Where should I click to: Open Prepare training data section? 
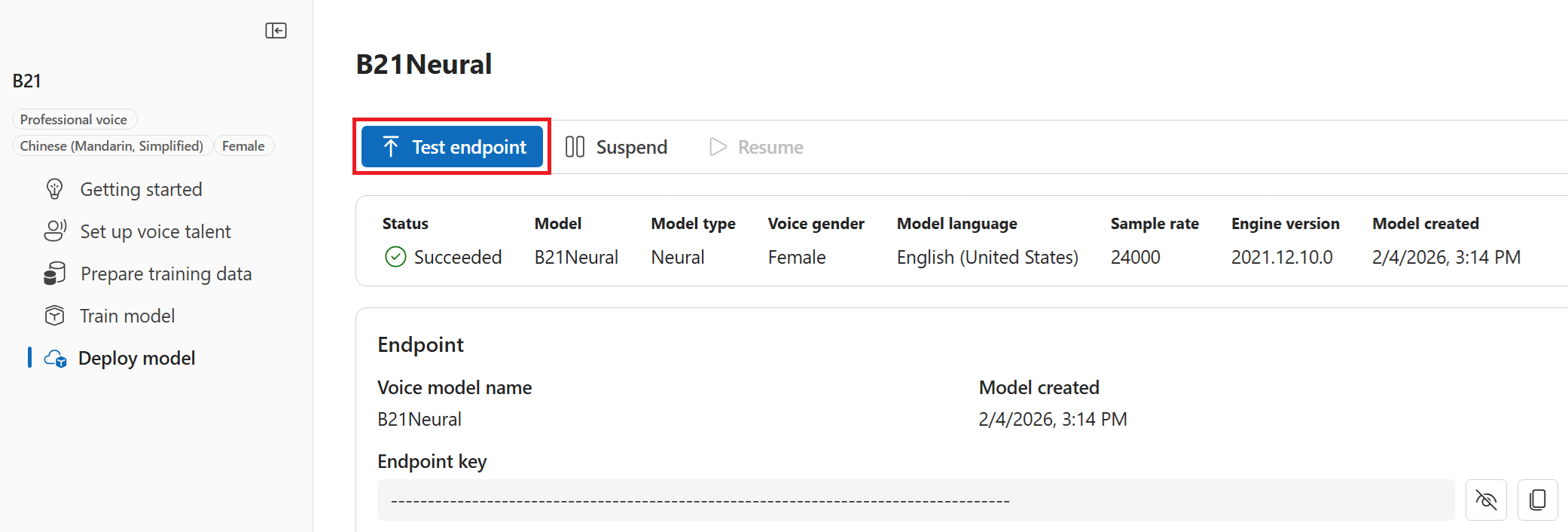166,274
